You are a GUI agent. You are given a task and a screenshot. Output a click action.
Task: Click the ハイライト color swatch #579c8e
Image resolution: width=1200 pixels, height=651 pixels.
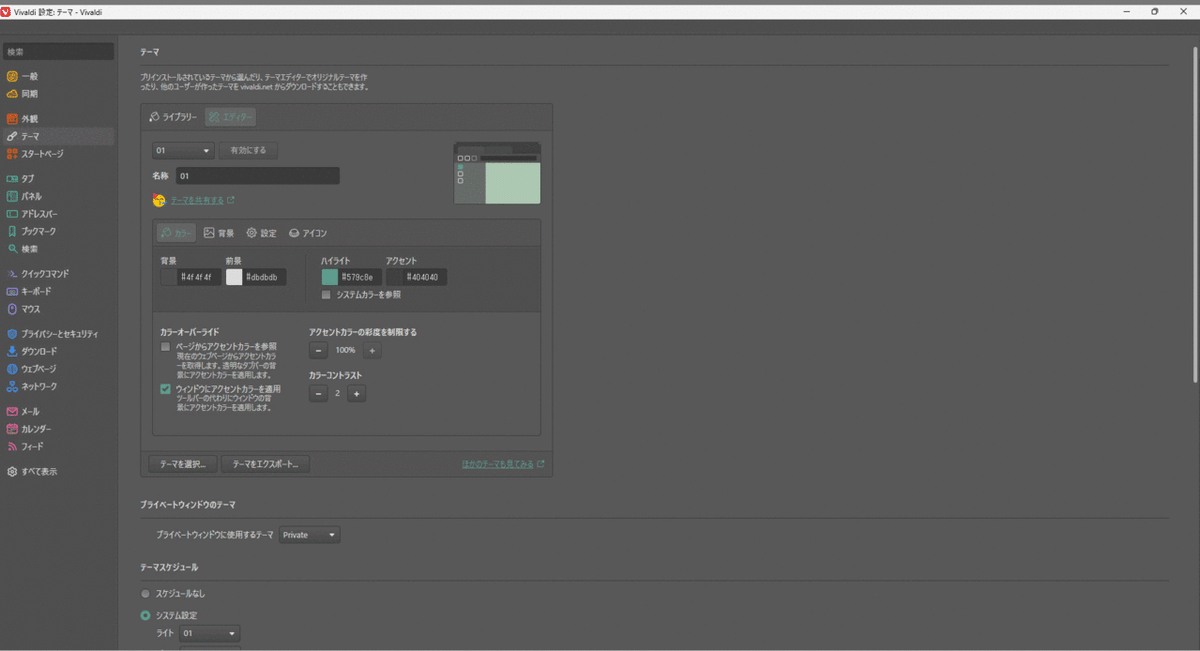(x=330, y=277)
